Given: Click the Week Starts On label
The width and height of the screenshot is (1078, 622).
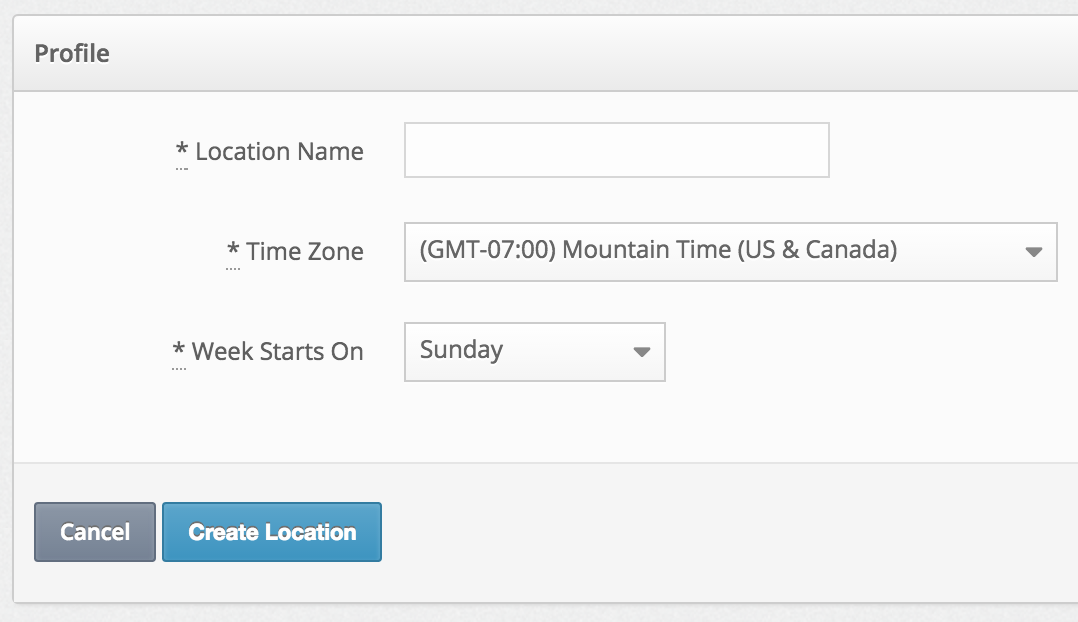Looking at the screenshot, I should 277,352.
